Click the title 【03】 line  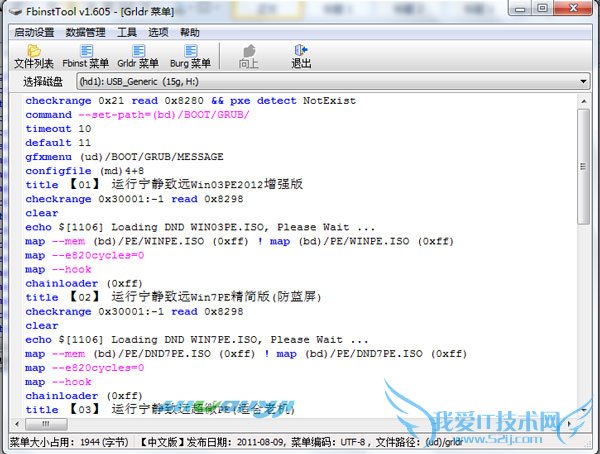(160, 410)
